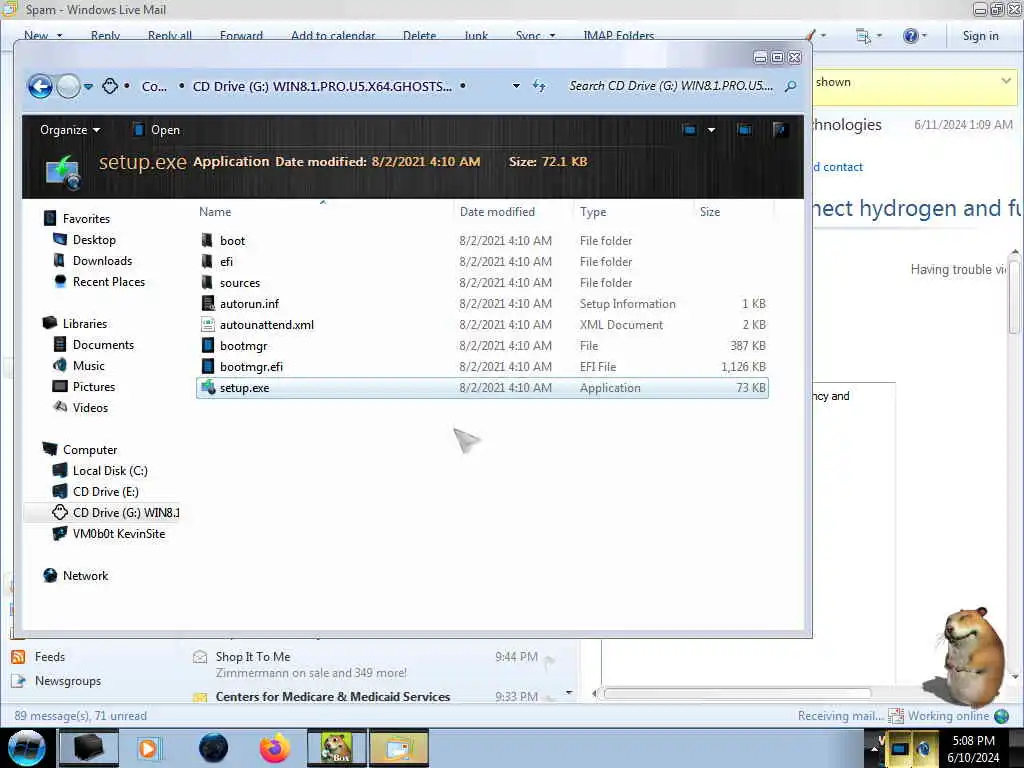Viewport: 1024px width, 768px height.
Task: Open Windows Live Mail help icon
Action: coord(910,36)
